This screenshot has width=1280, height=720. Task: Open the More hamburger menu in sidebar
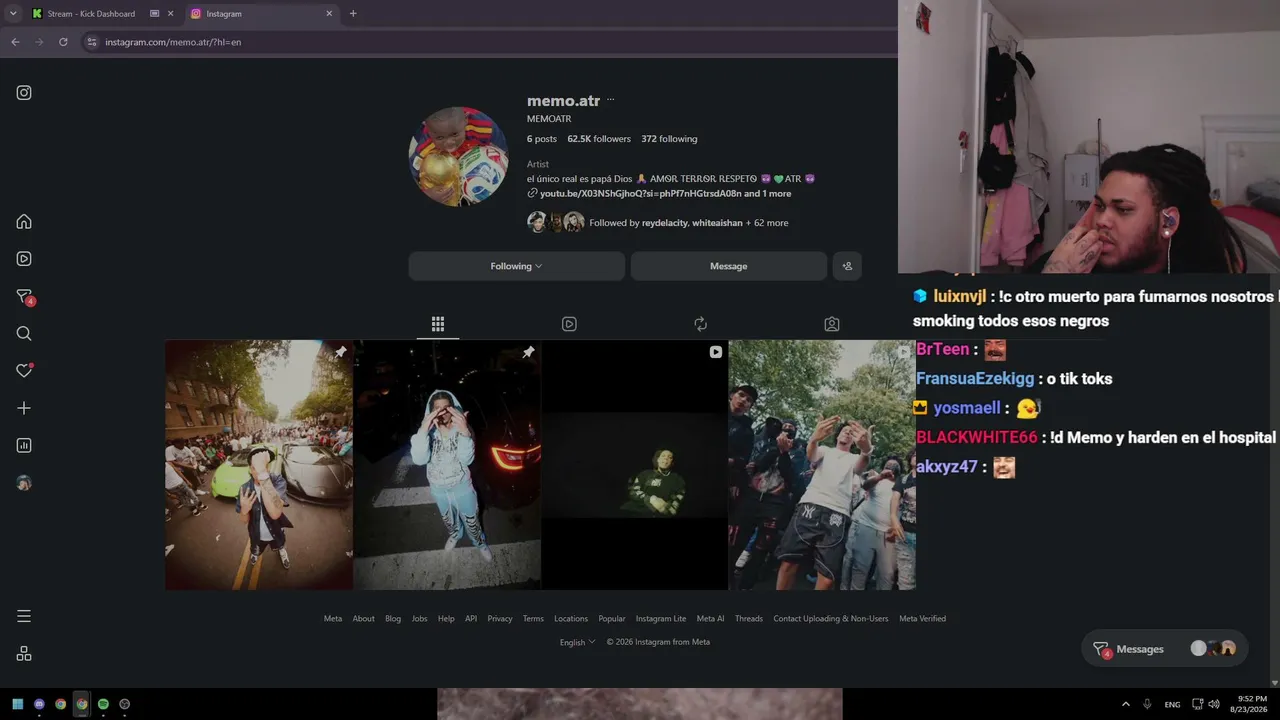tap(24, 616)
